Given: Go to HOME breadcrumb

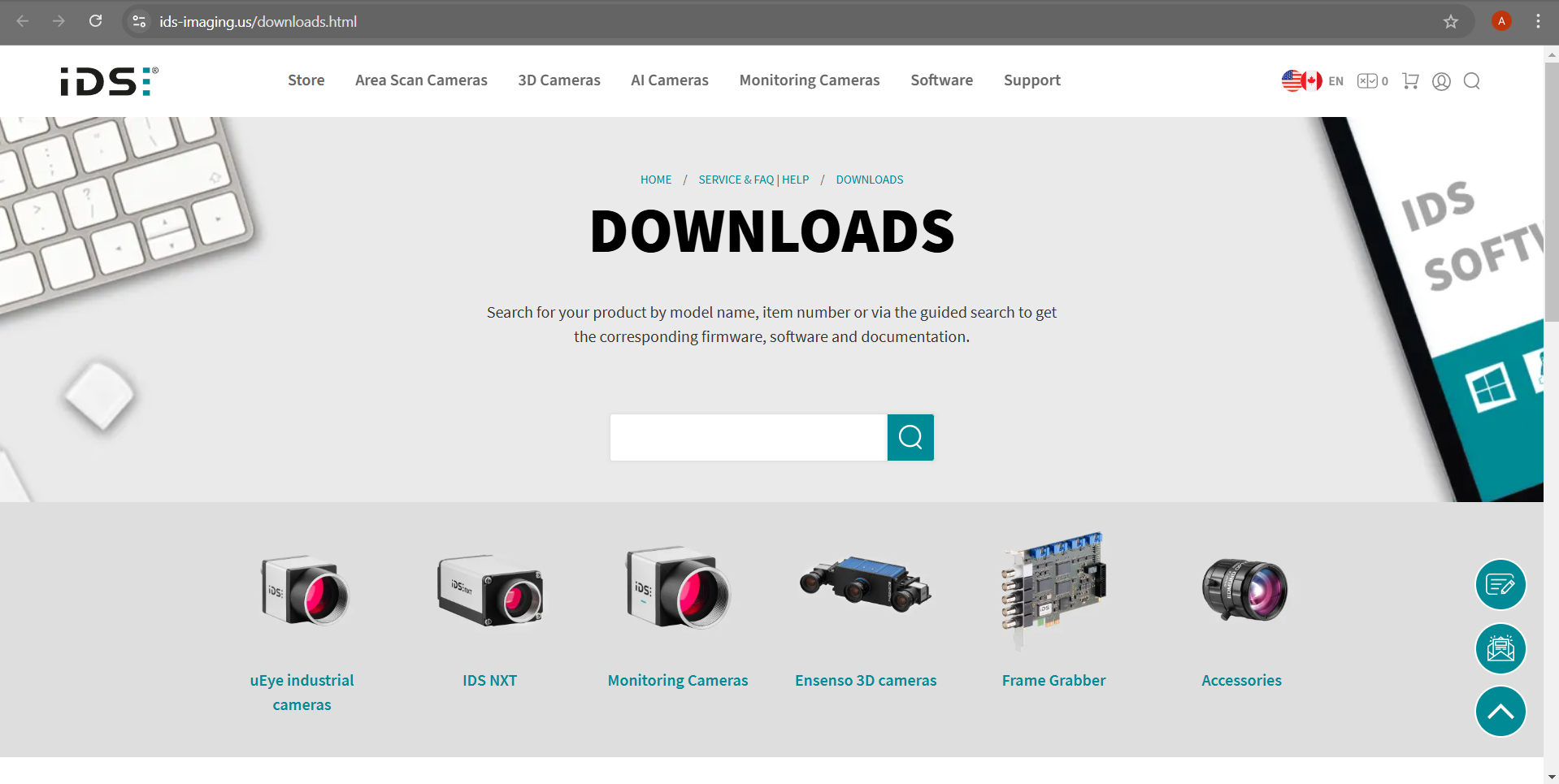Looking at the screenshot, I should tap(656, 180).
